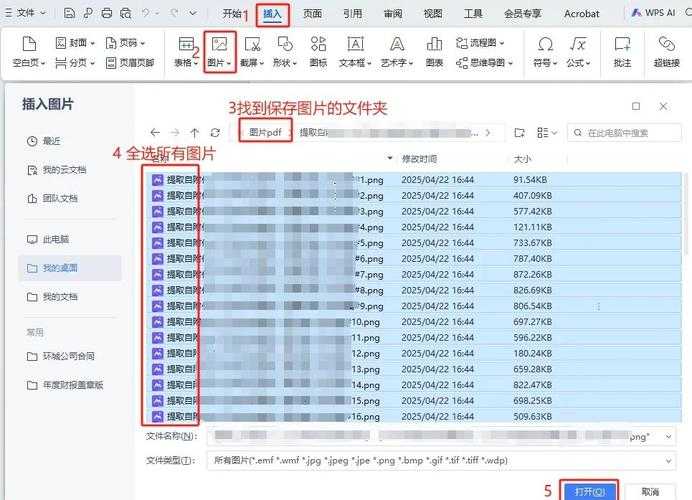Select the file row sized 733.67KB
The height and width of the screenshot is (500, 692).
click(x=414, y=243)
